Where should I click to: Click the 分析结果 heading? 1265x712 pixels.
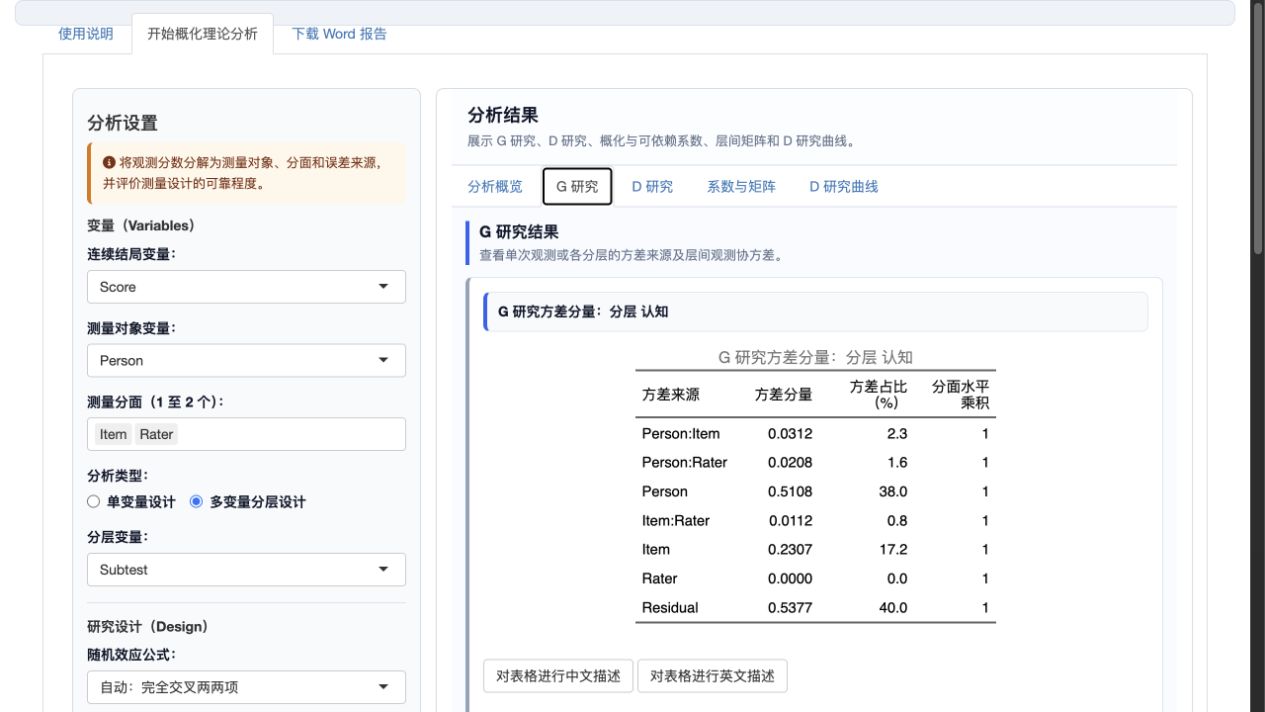tap(503, 116)
